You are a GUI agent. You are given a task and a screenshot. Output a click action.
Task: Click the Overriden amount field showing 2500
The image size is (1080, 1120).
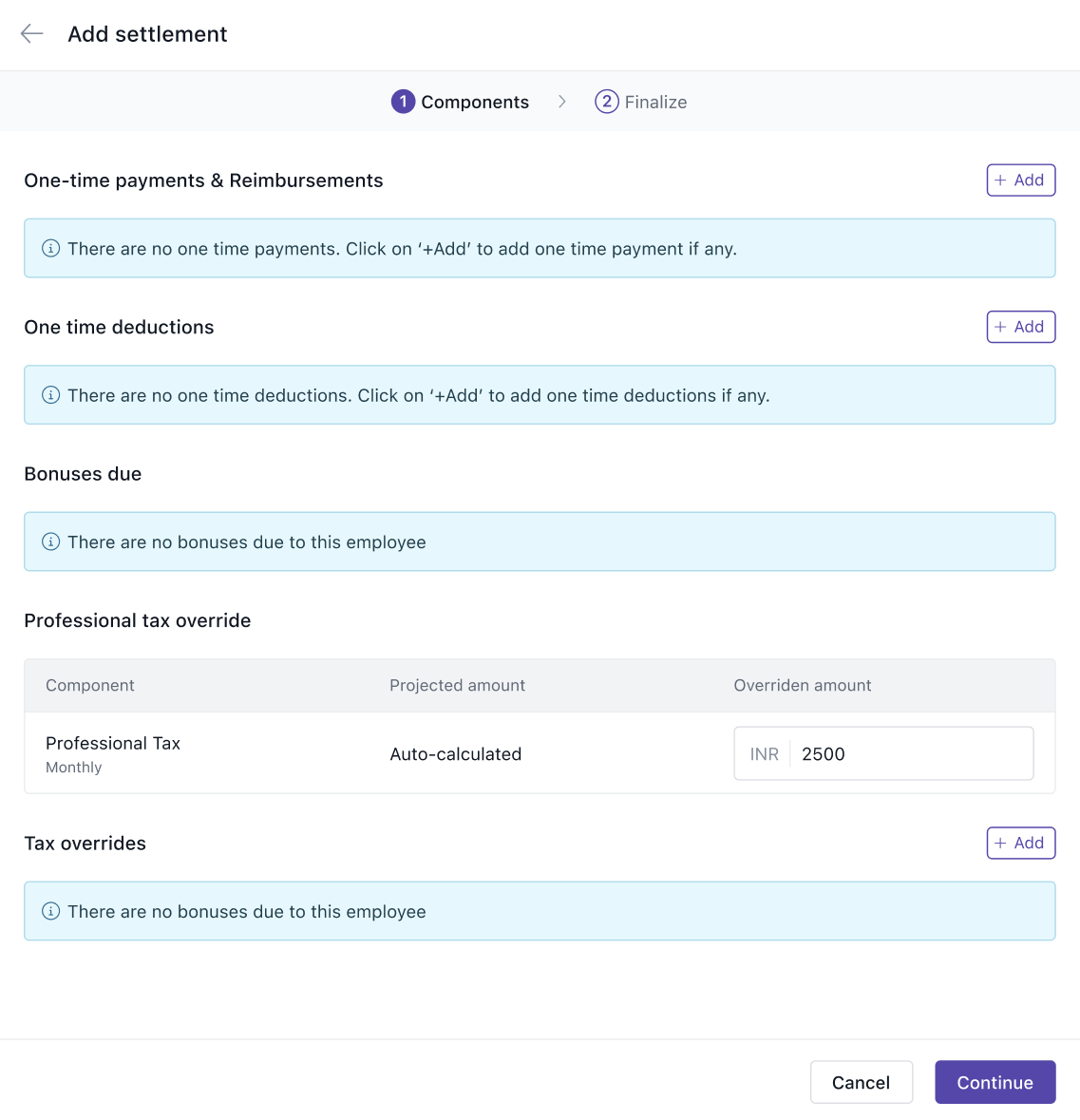coord(883,753)
